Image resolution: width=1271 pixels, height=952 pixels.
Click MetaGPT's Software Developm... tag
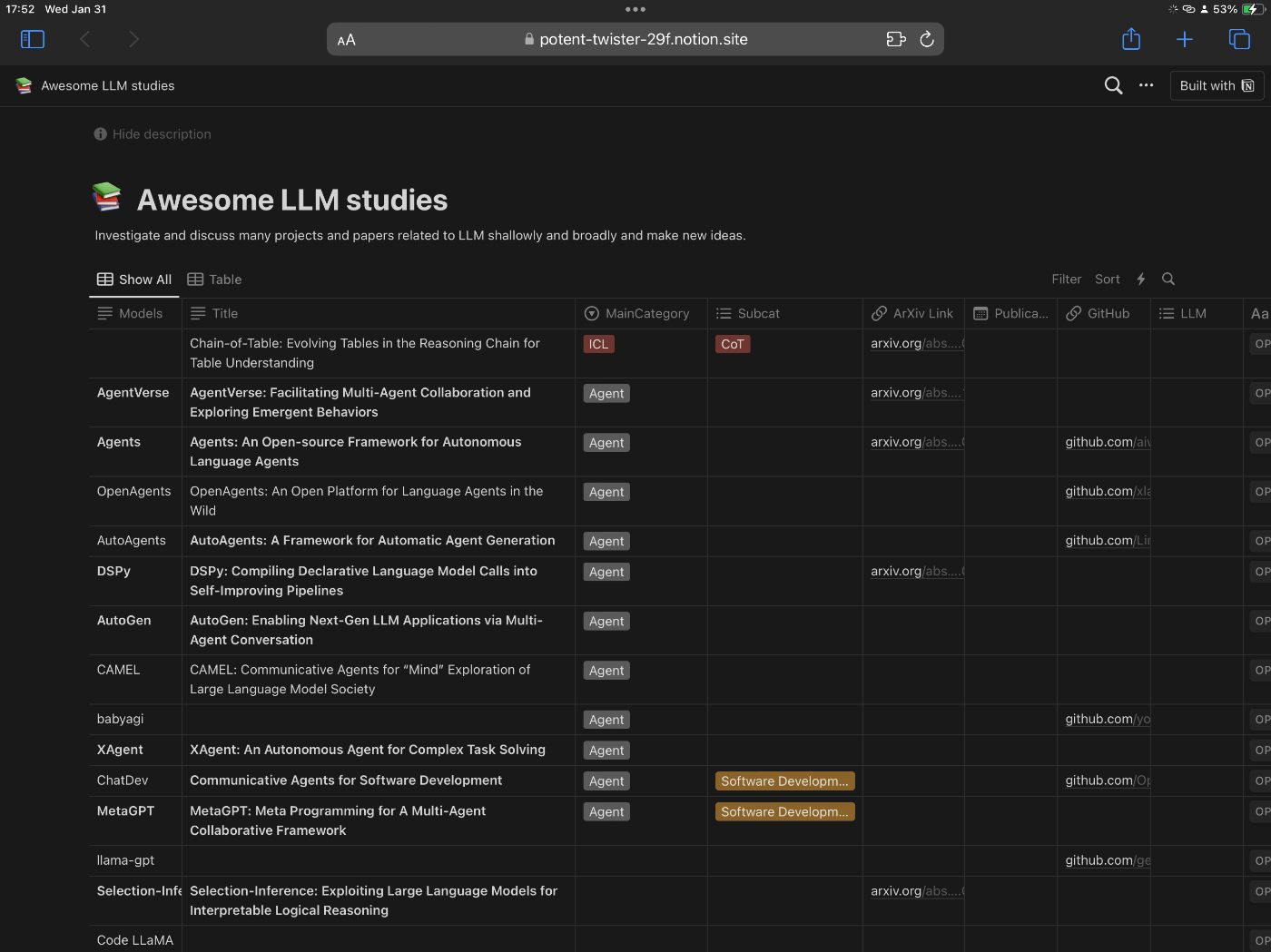[785, 812]
